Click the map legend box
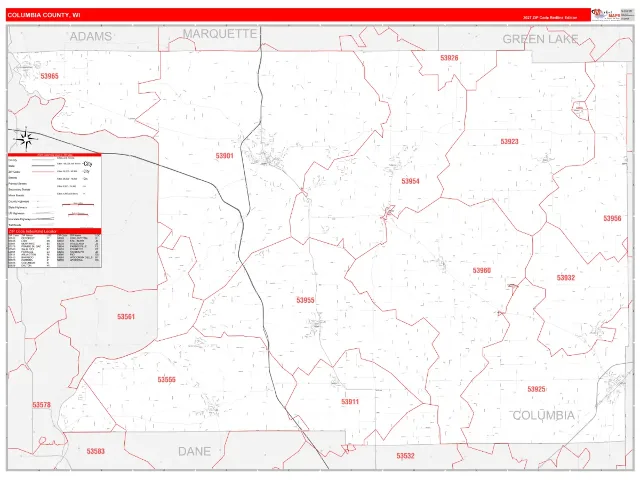Image resolution: width=640 pixels, height=480 pixels. point(54,191)
